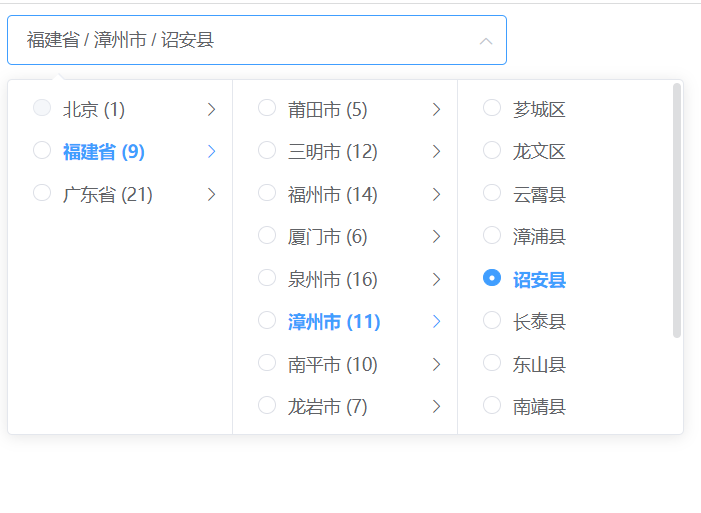This screenshot has width=701, height=513.
Task: Click the input showing 福建省 / 漳州市 / 诏安县
Action: tap(240, 41)
